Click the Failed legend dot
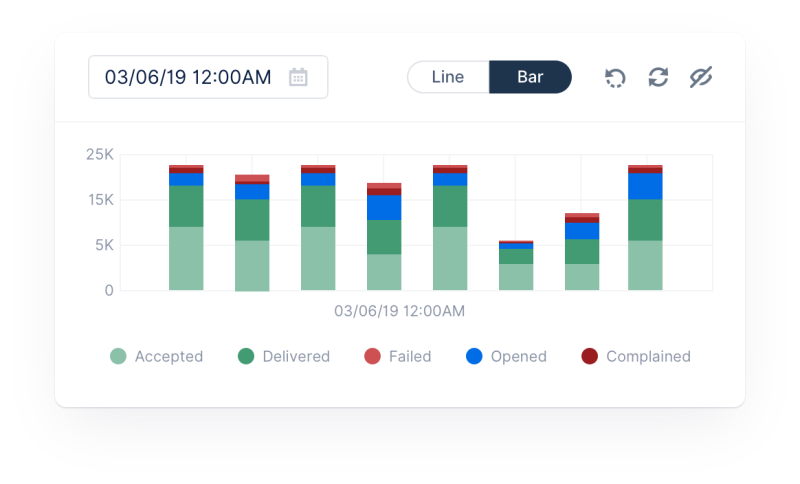Screen dimensions: 800x484 point(371,356)
